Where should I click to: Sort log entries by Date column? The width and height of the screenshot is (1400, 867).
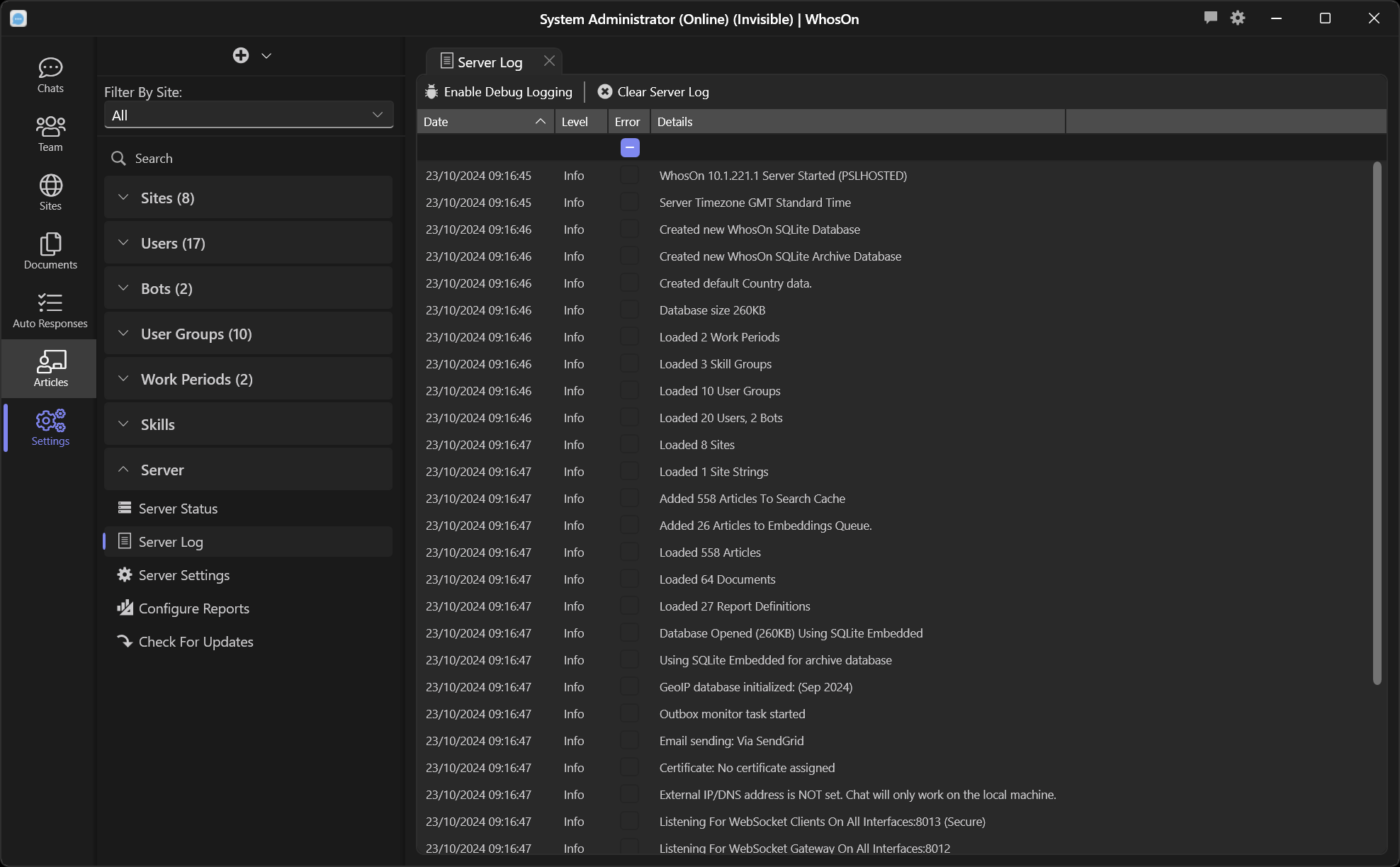point(483,121)
